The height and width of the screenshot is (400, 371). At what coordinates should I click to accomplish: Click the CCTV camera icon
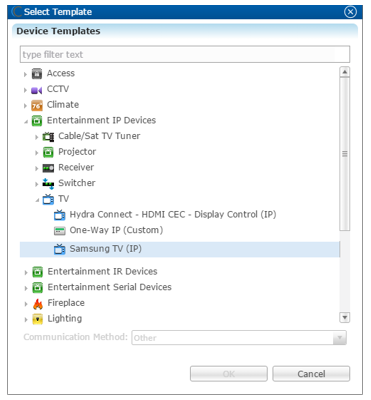click(x=37, y=90)
